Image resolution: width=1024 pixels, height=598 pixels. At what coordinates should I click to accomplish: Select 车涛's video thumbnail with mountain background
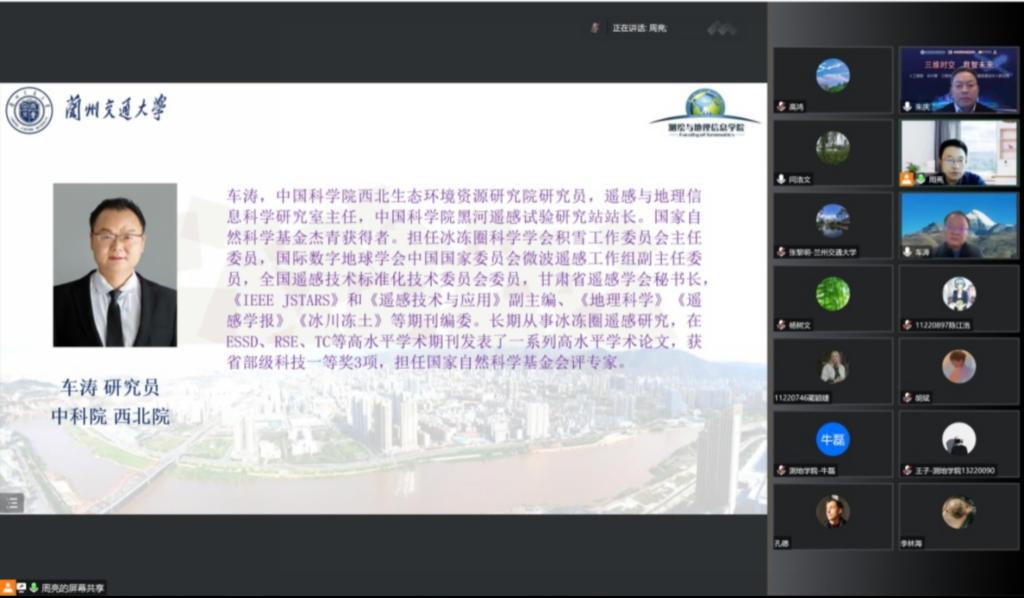(958, 225)
